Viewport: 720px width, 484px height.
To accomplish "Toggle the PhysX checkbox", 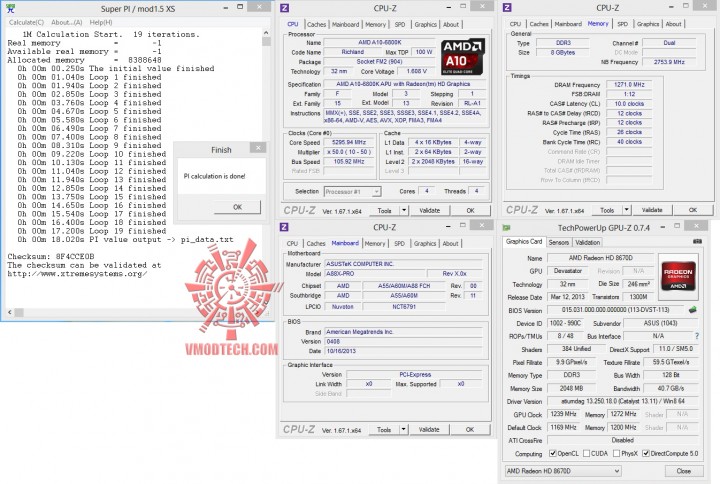I will (616, 453).
